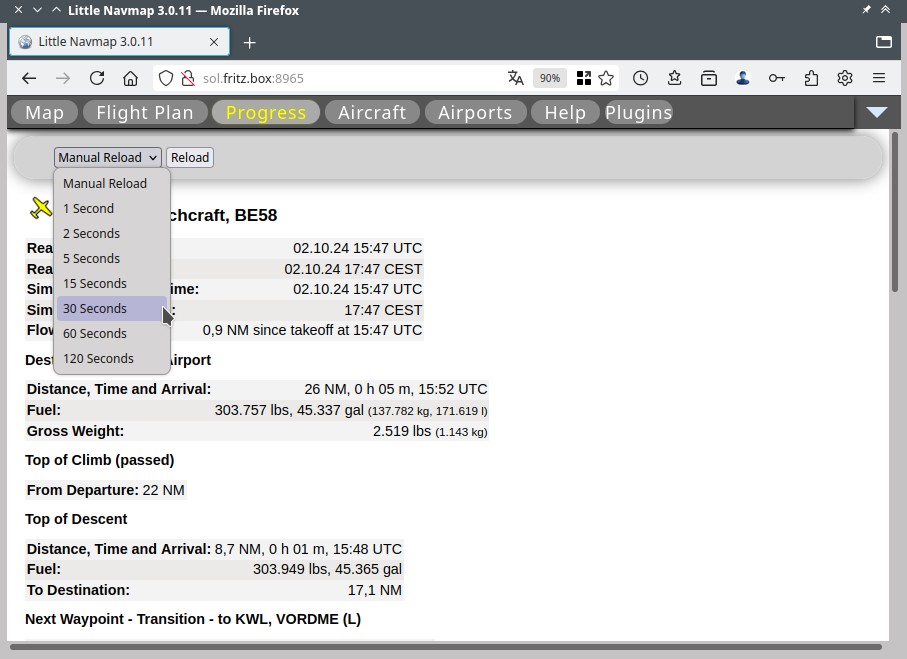This screenshot has height=659, width=907.
Task: Click the 17,1 NM To Destination value
Action: (374, 590)
